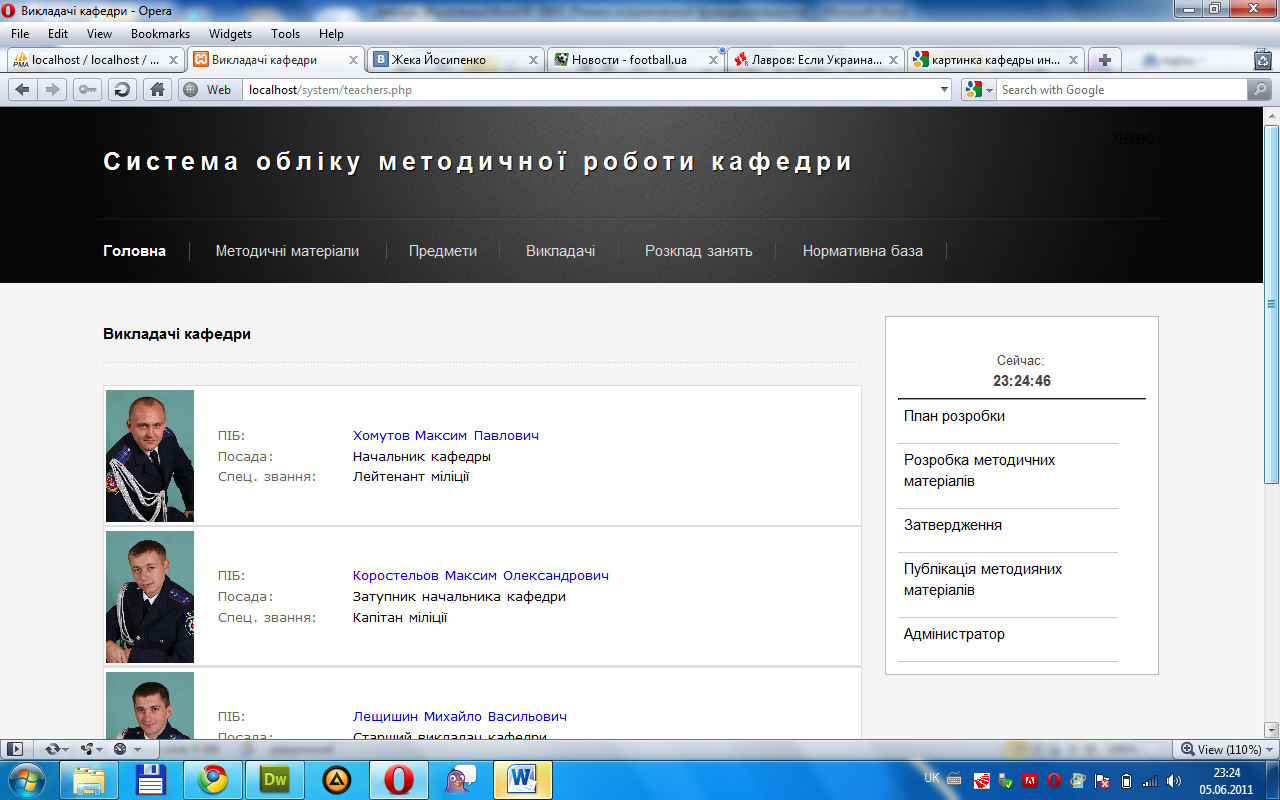Screen dimensions: 1280x800
Task: Switch to the Новости - football.ua tab
Action: 636,60
